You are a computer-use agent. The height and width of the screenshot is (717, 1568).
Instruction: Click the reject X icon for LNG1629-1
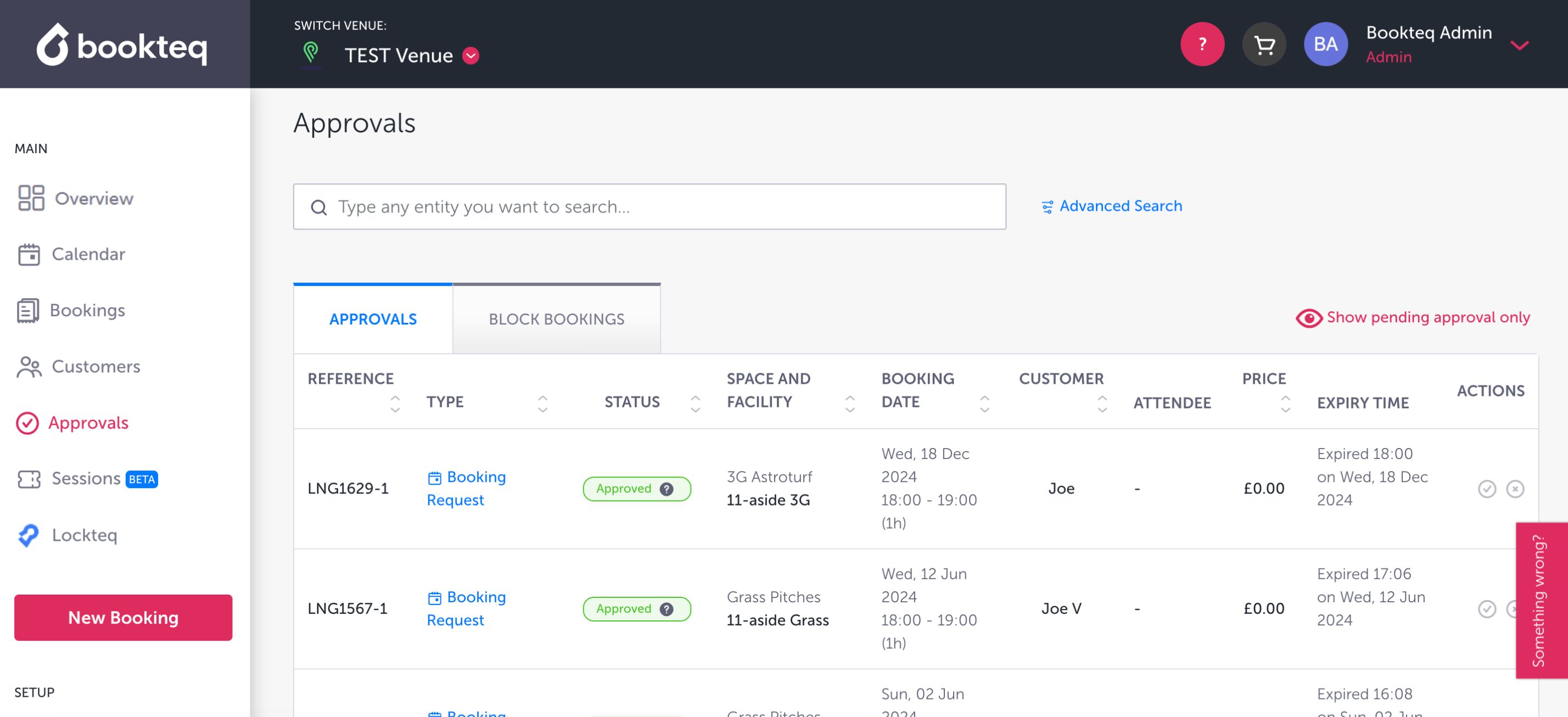pyautogui.click(x=1514, y=489)
